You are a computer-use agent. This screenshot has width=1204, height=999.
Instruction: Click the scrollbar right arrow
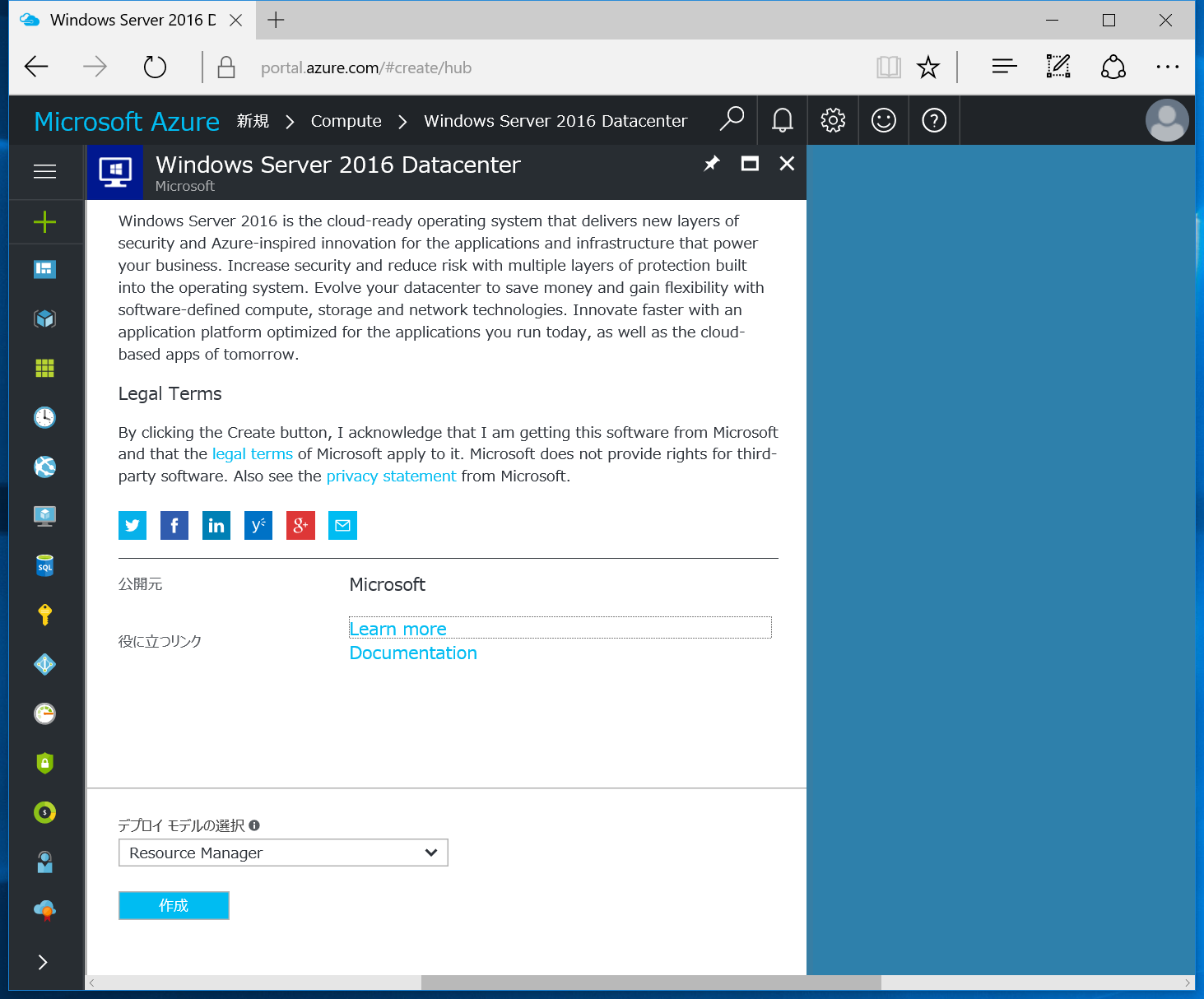tap(1188, 983)
